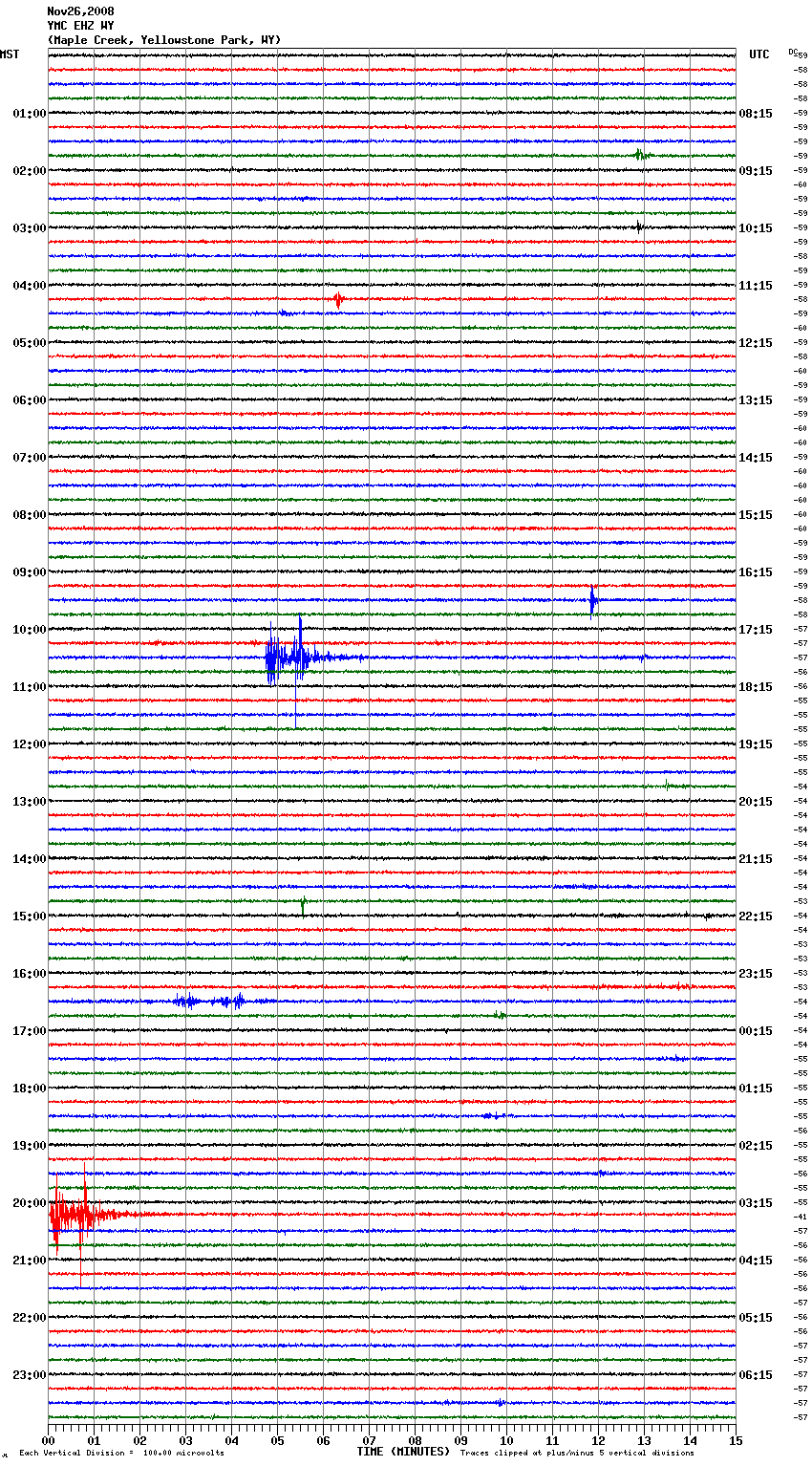Screen dimensions: 812x1466
Task: Select the station code YMC EHZ WY
Action: tap(81, 26)
